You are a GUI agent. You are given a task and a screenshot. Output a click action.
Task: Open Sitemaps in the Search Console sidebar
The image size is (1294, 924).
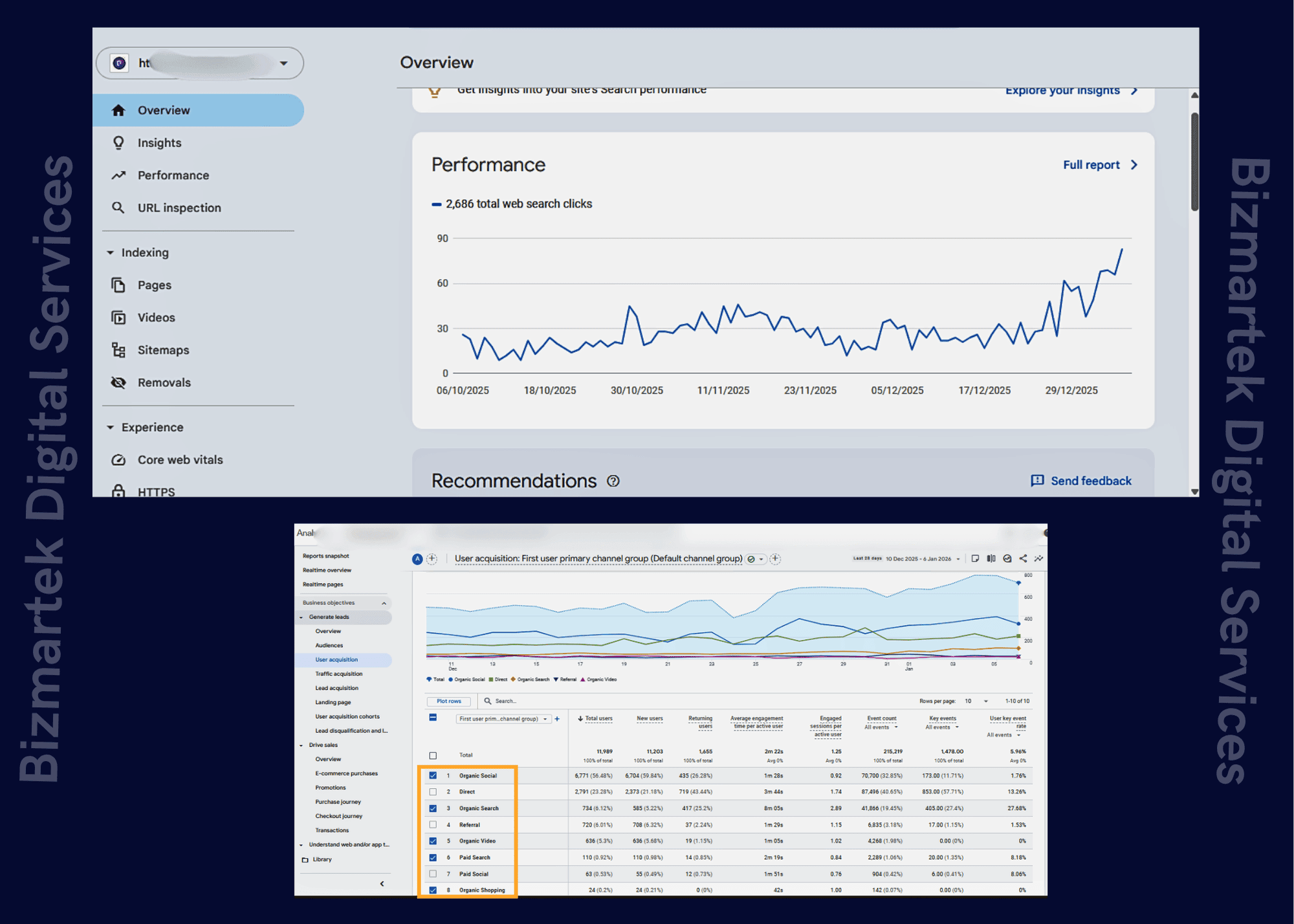pyautogui.click(x=163, y=349)
